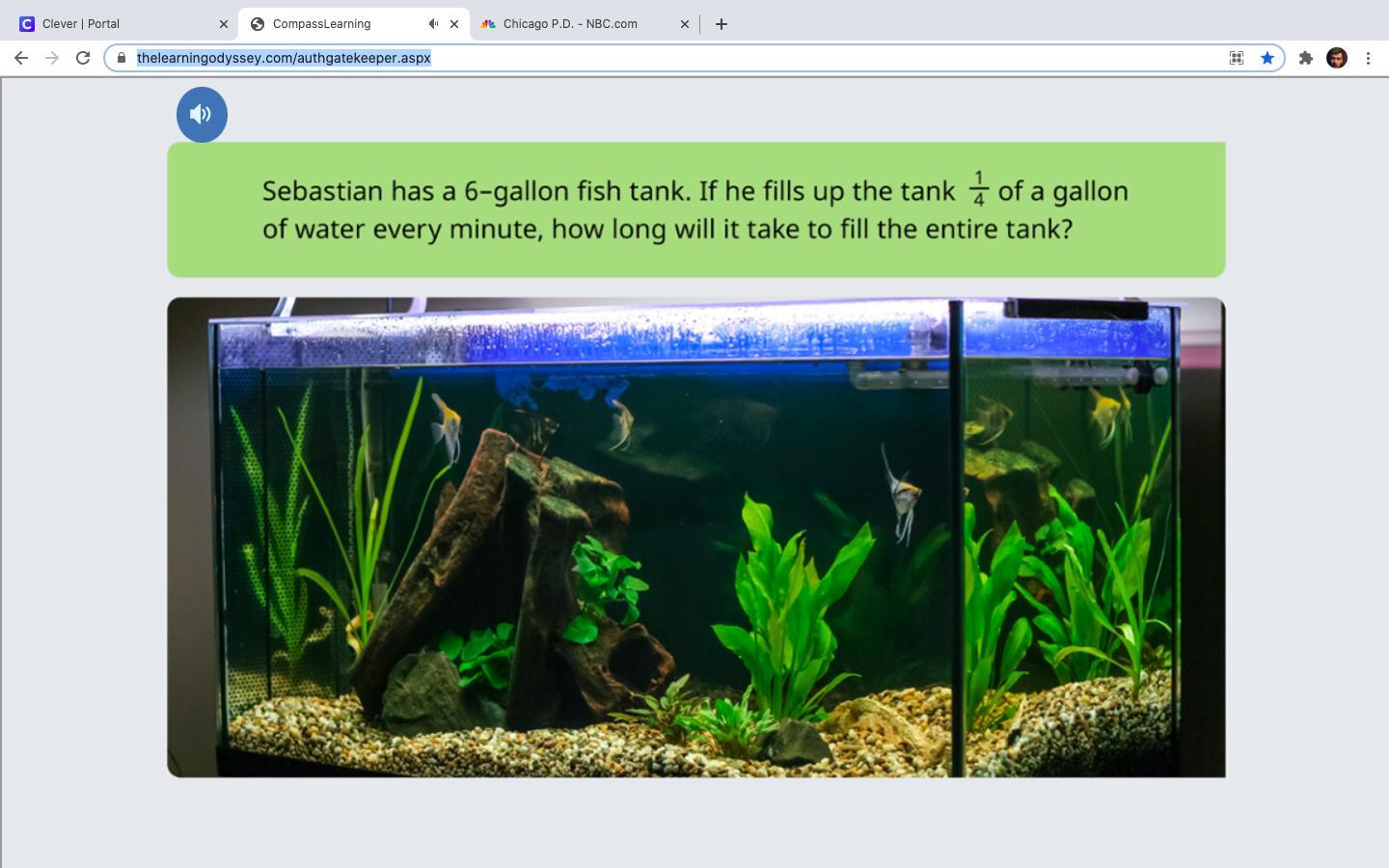Click the 1/4 fraction in the question
Screen dimensions: 1389x868
(979, 189)
